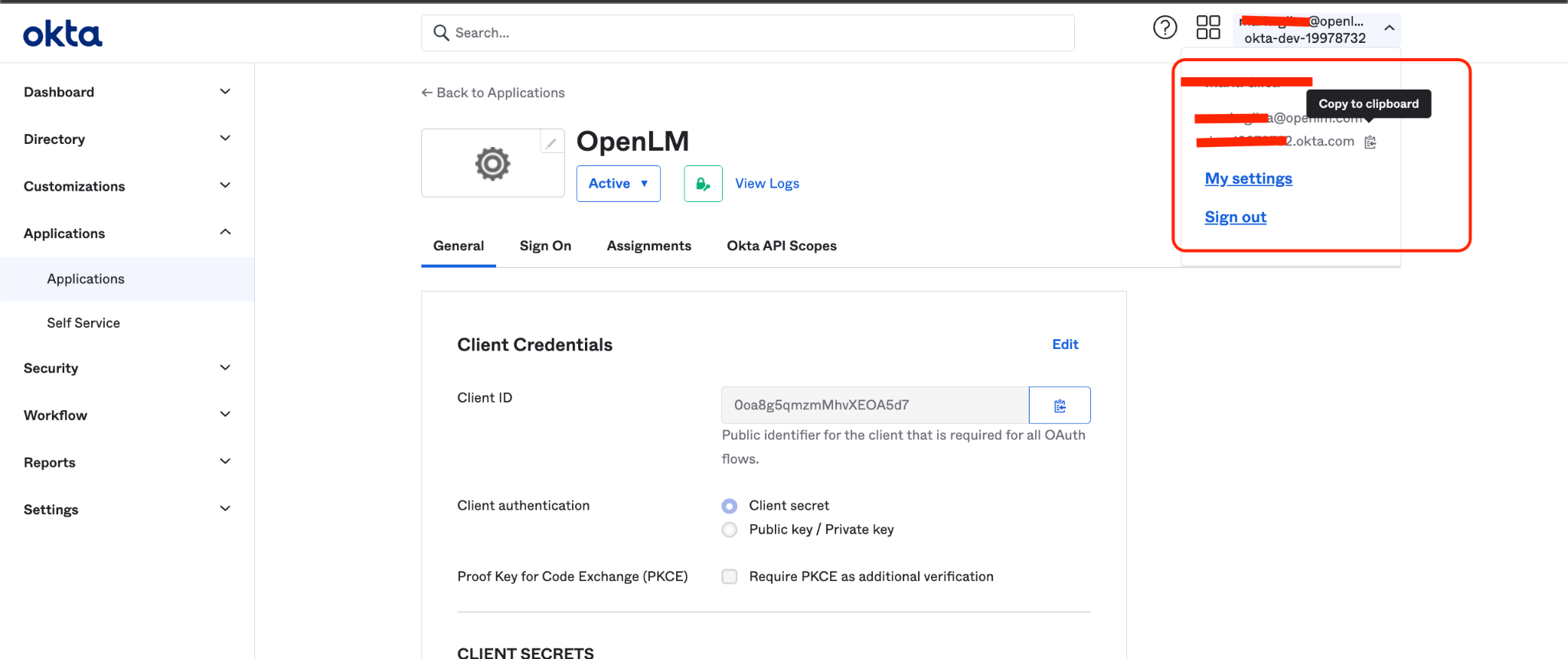Click the copy icon beside okta.com domain
The image size is (1568, 659).
(1370, 142)
